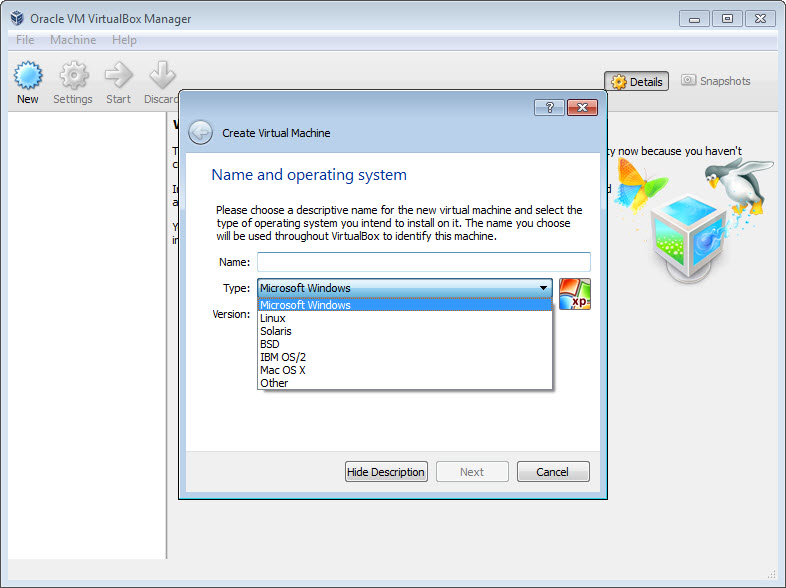Open the Machine menu
Screen dimensions: 786x588
point(73,40)
